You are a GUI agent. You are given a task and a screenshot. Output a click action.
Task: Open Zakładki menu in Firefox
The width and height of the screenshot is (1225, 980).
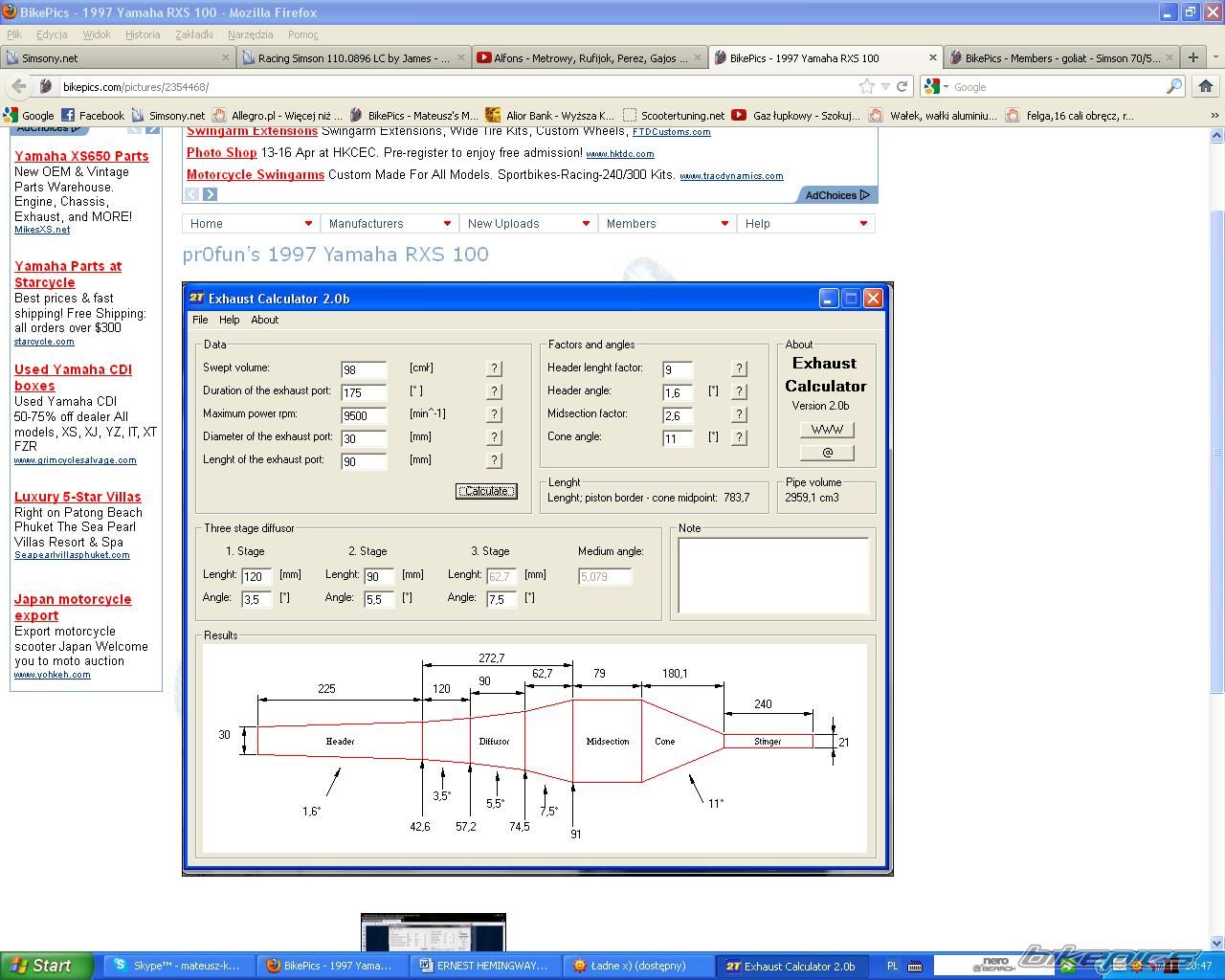pyautogui.click(x=194, y=34)
